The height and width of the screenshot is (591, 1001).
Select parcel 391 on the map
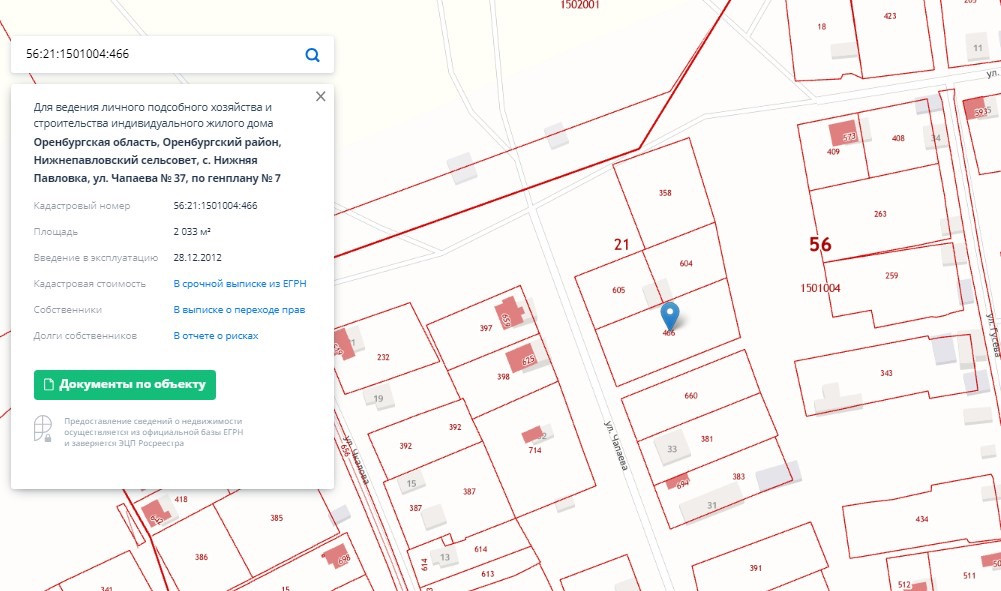[755, 567]
